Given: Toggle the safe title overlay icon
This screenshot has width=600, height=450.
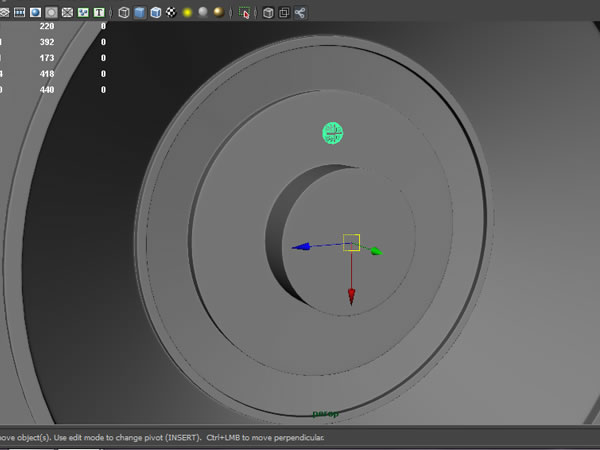Looking at the screenshot, I should tap(99, 13).
